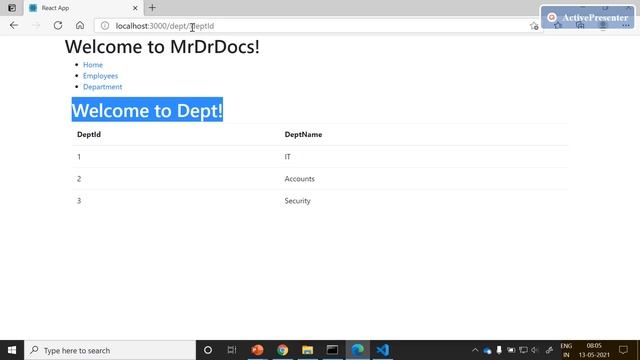The height and width of the screenshot is (360, 640).
Task: Open ENG IN language indicator
Action: 566,350
